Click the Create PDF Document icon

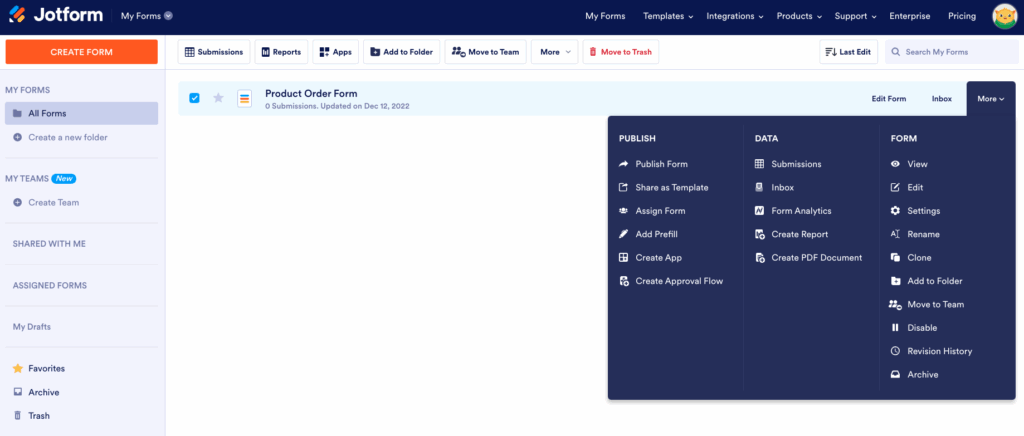pyautogui.click(x=760, y=258)
